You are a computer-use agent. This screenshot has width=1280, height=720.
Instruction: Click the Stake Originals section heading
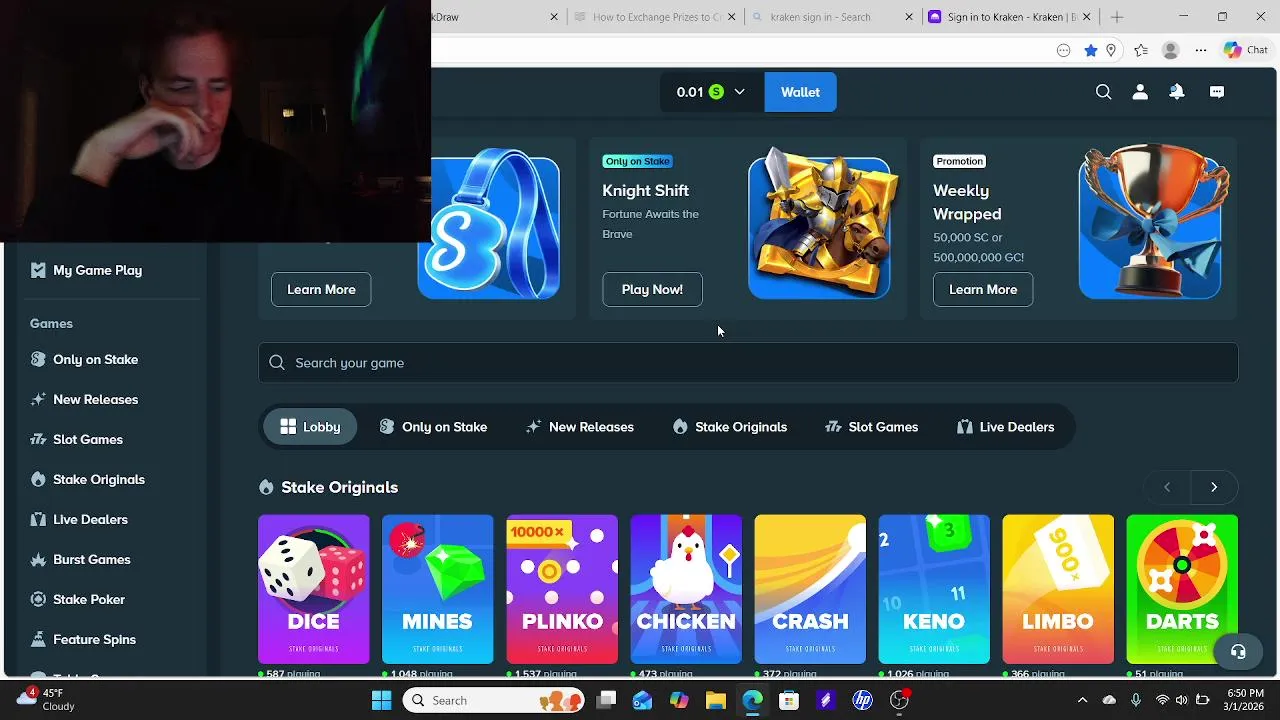point(339,487)
